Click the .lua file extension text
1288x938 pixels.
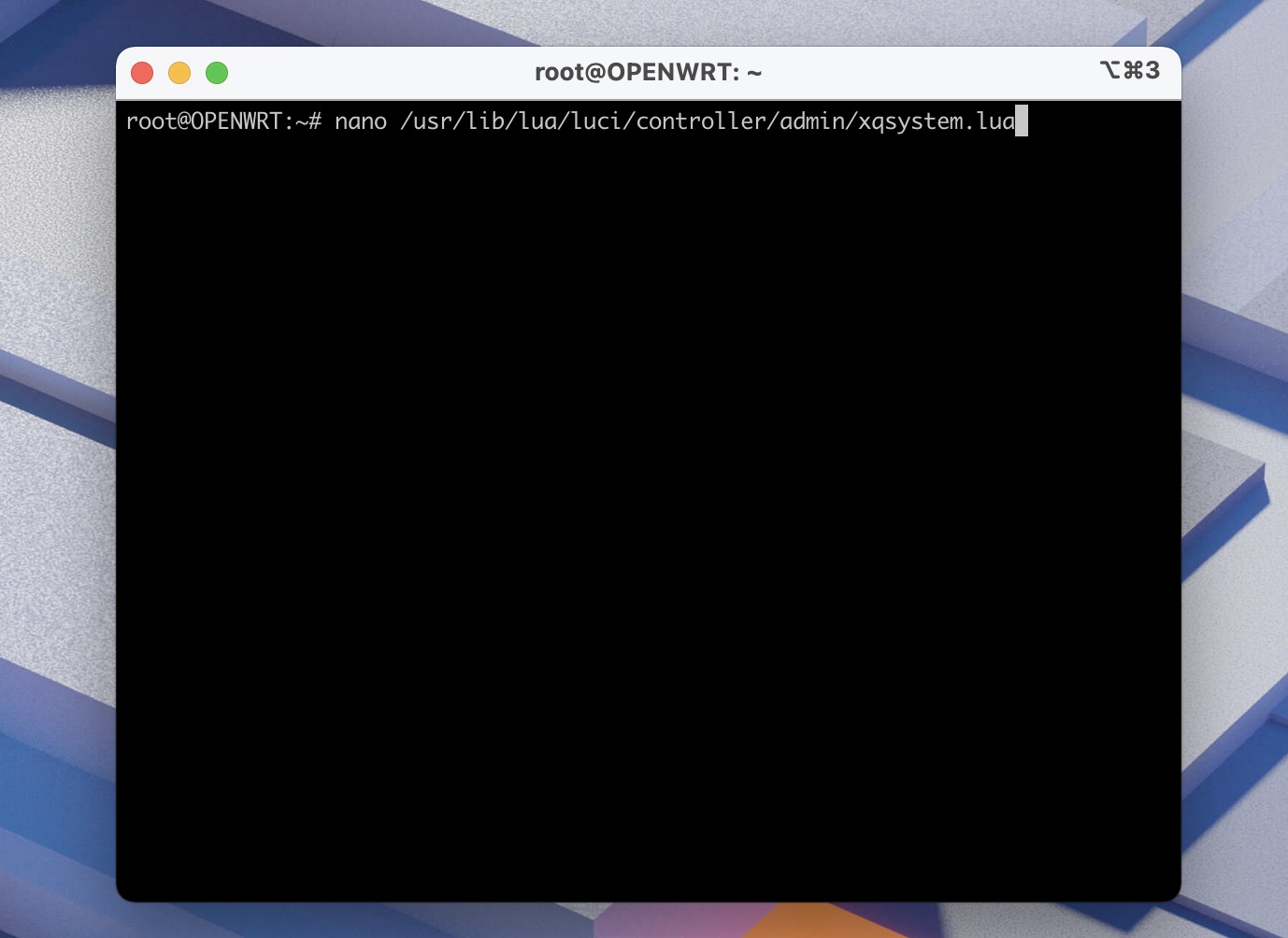[993, 121]
